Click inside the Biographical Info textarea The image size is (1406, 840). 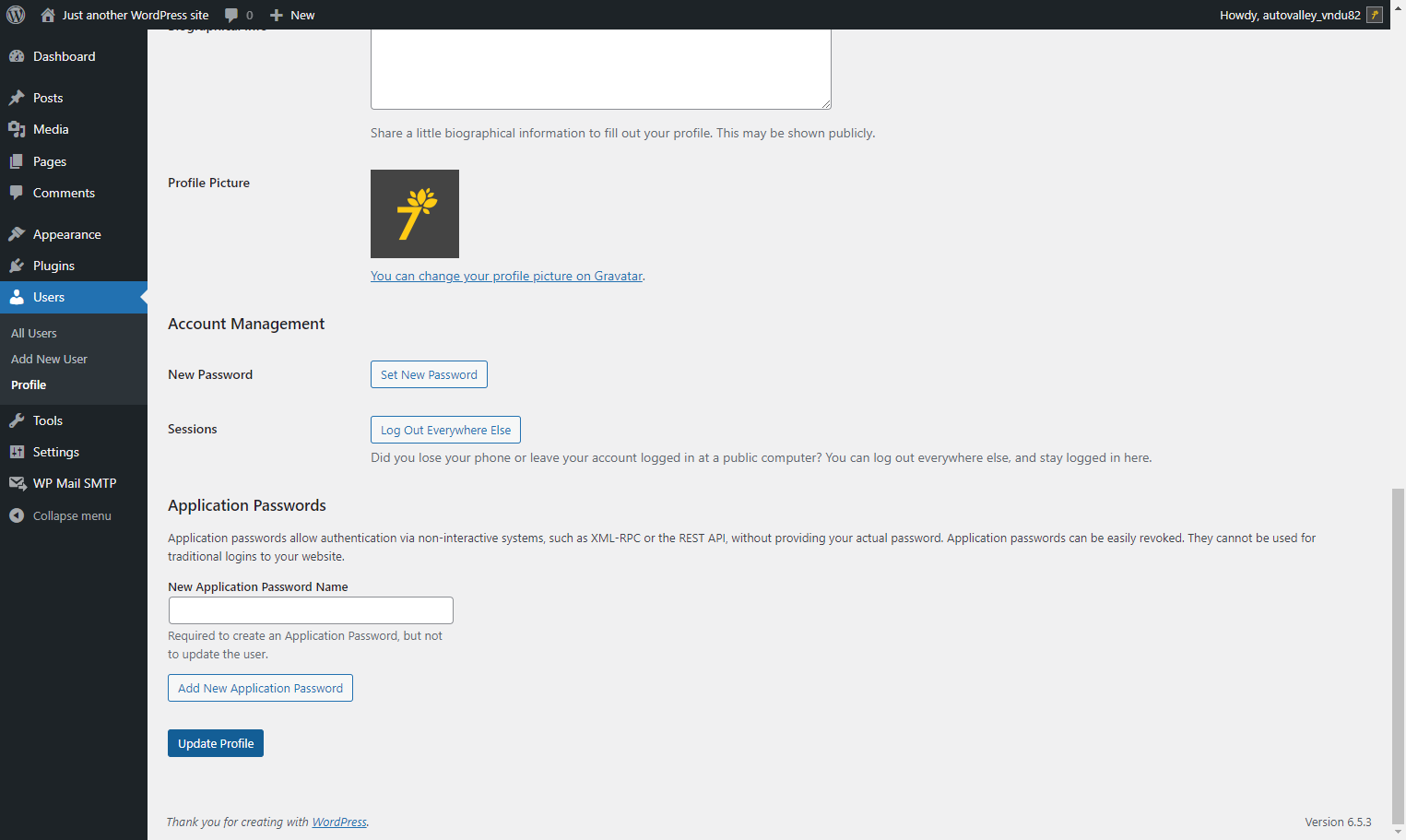[x=601, y=69]
